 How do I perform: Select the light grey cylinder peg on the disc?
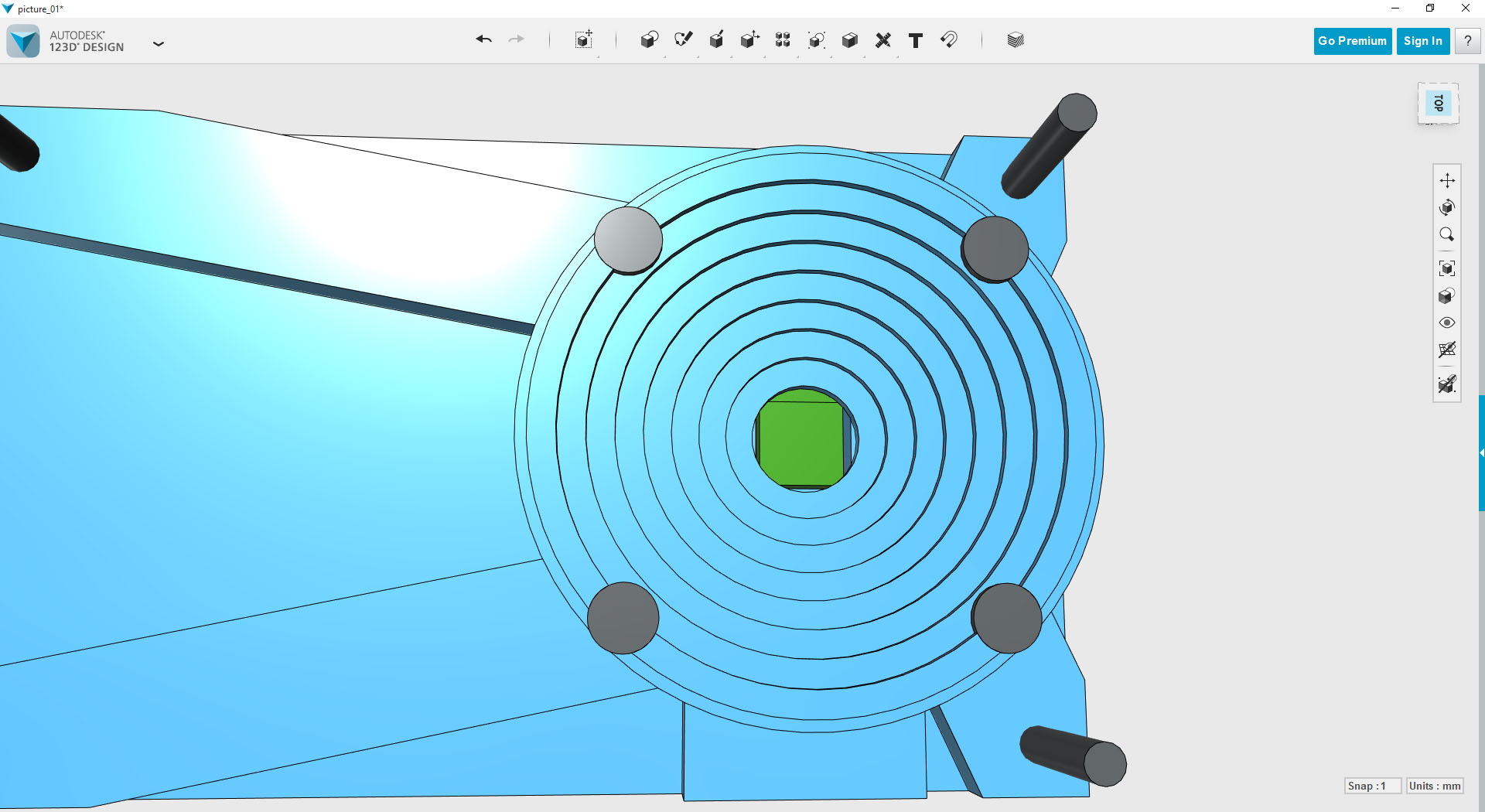628,239
